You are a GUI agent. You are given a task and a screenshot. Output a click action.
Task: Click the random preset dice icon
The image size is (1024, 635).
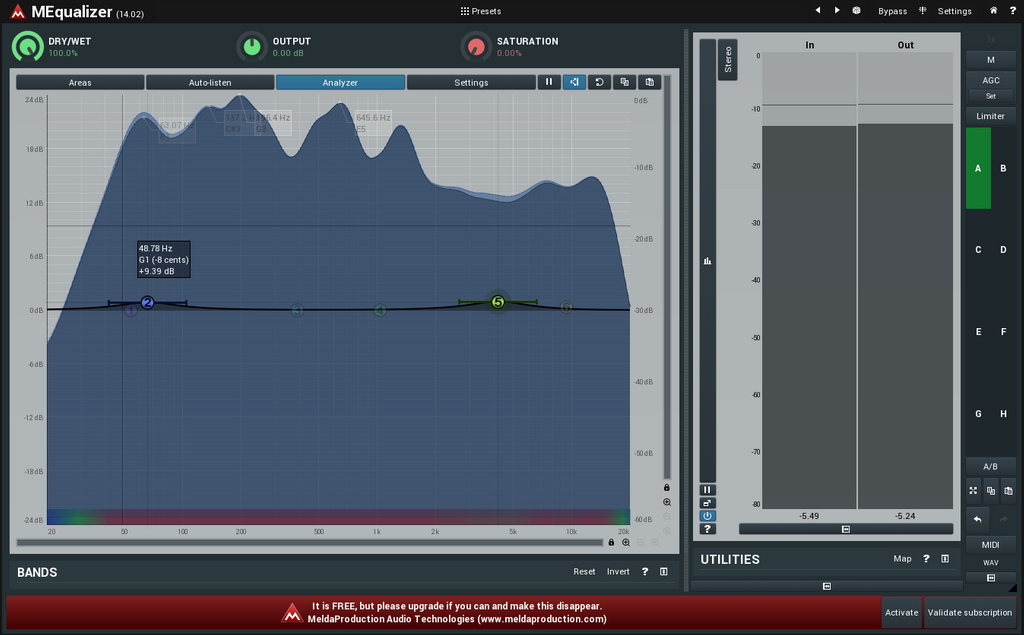856,10
